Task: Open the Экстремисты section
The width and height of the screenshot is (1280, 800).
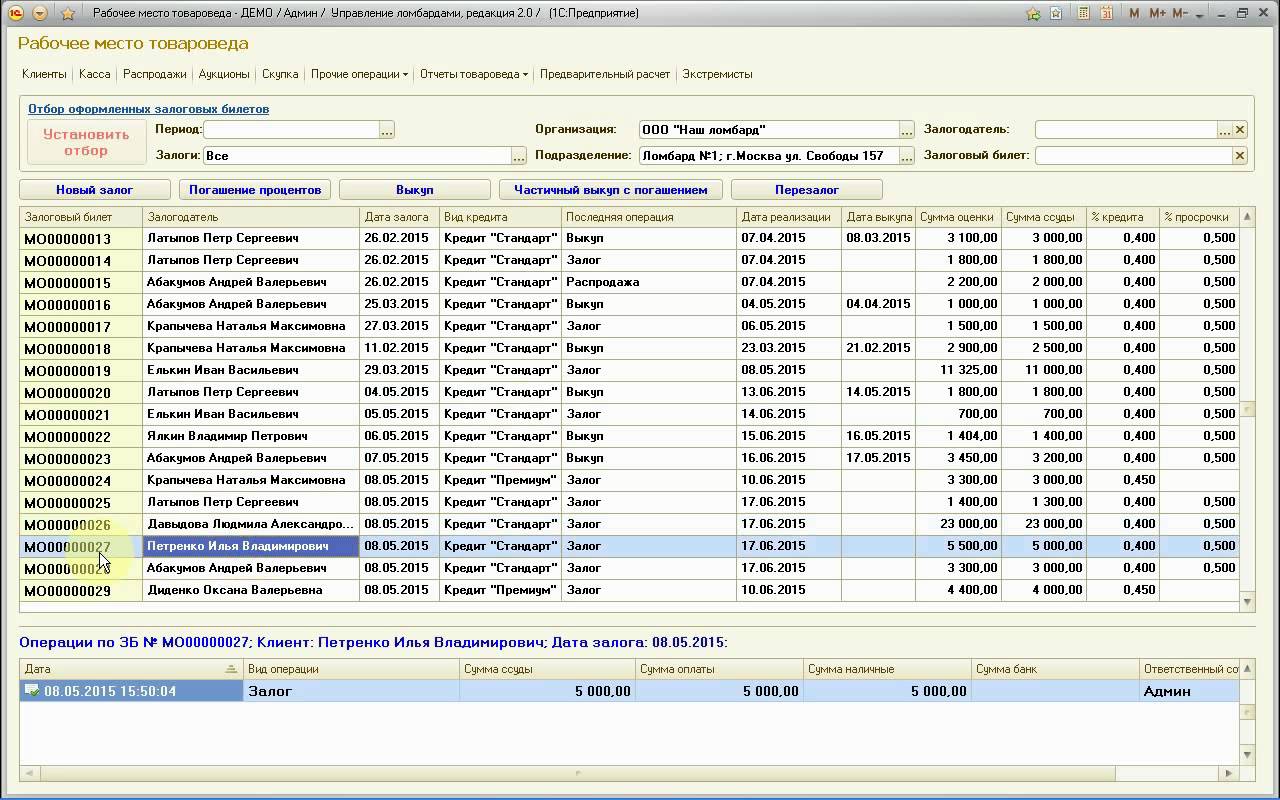Action: tap(717, 74)
